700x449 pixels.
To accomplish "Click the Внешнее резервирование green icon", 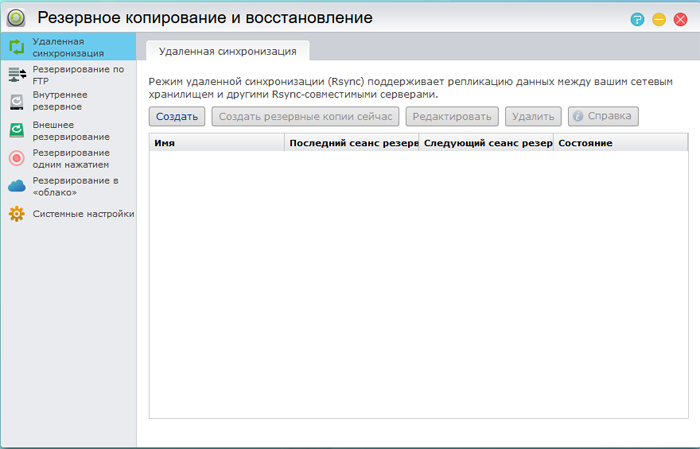I will pyautogui.click(x=17, y=130).
